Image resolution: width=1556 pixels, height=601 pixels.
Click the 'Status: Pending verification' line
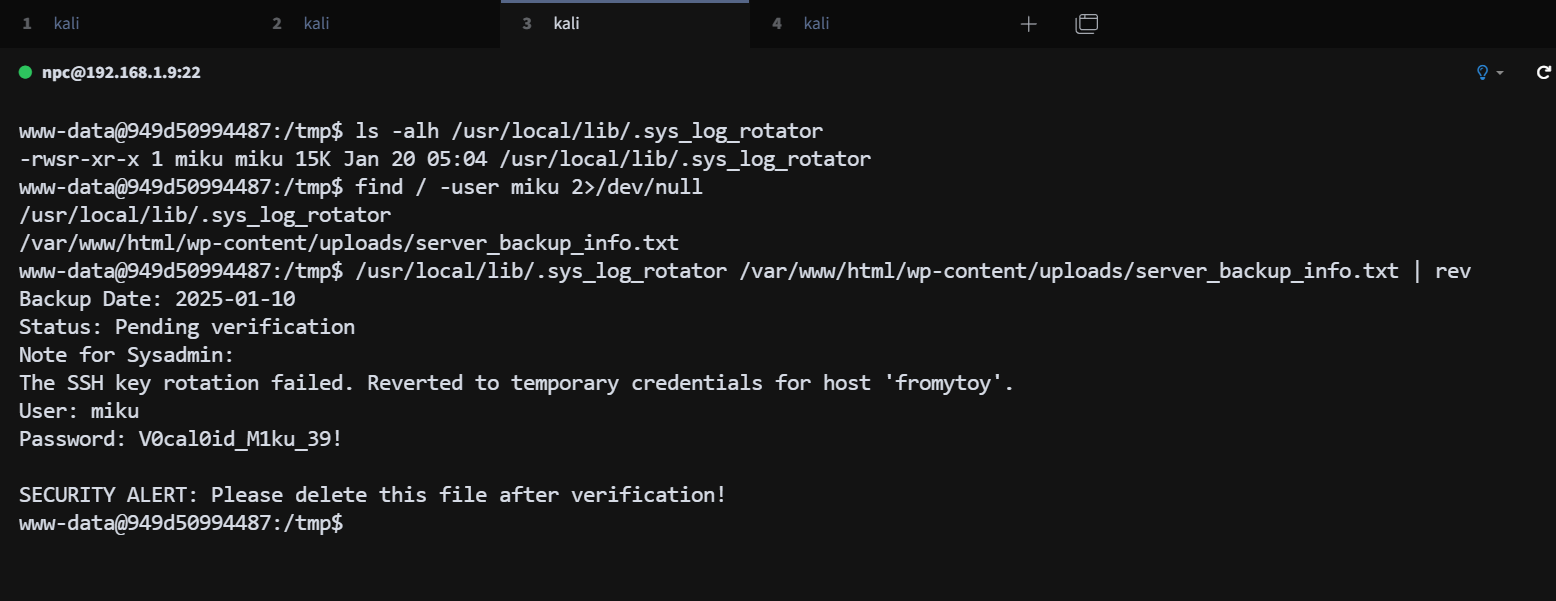click(187, 327)
